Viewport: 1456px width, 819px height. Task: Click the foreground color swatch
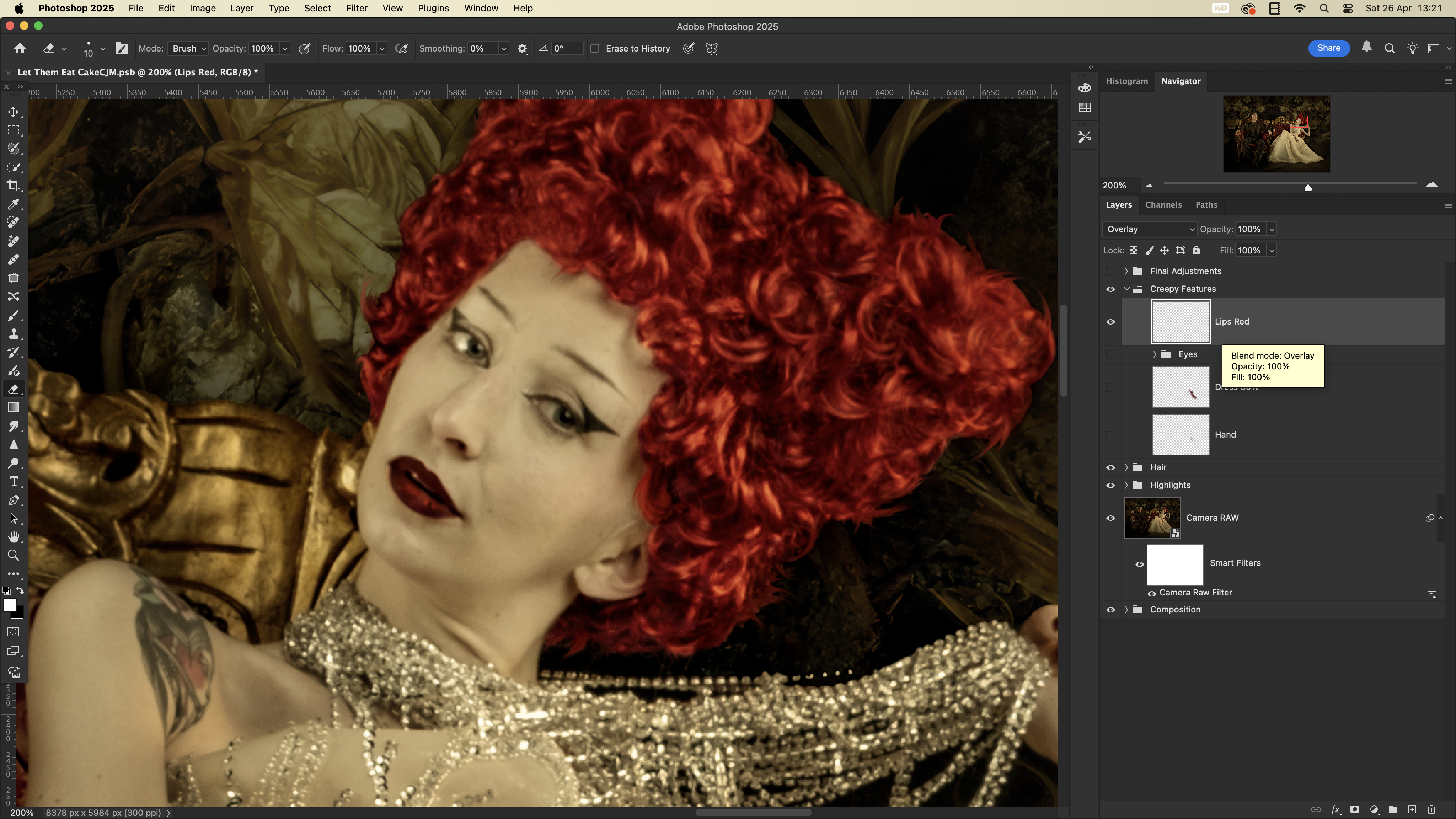pos(9,605)
